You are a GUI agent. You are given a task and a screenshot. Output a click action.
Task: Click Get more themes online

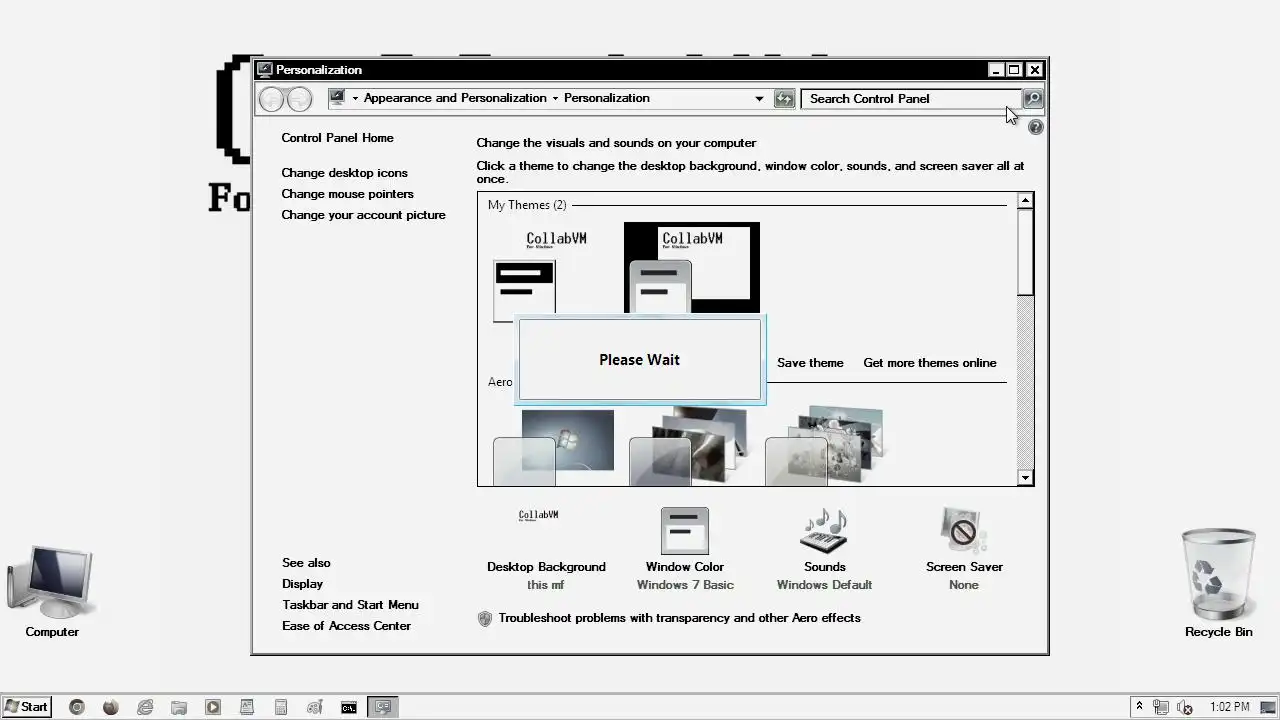[x=930, y=363]
